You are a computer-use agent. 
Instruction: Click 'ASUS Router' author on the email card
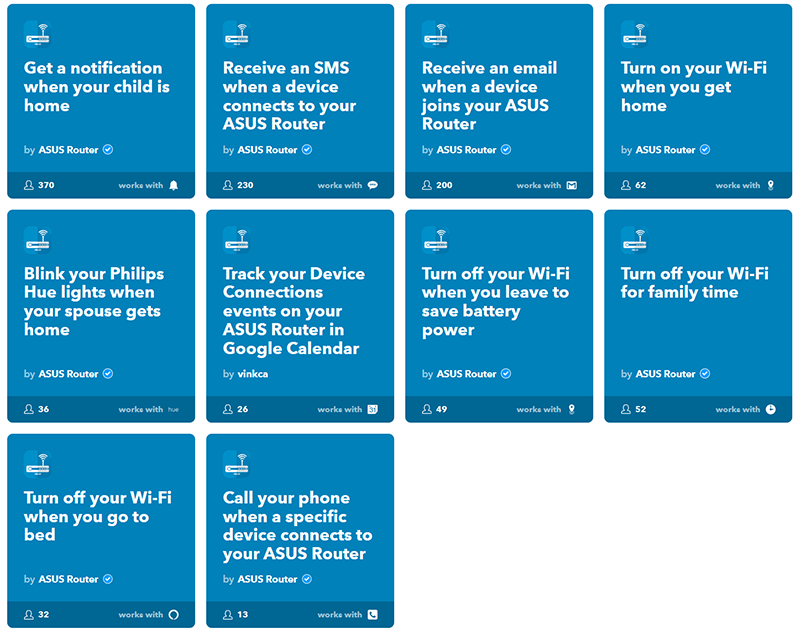click(466, 149)
